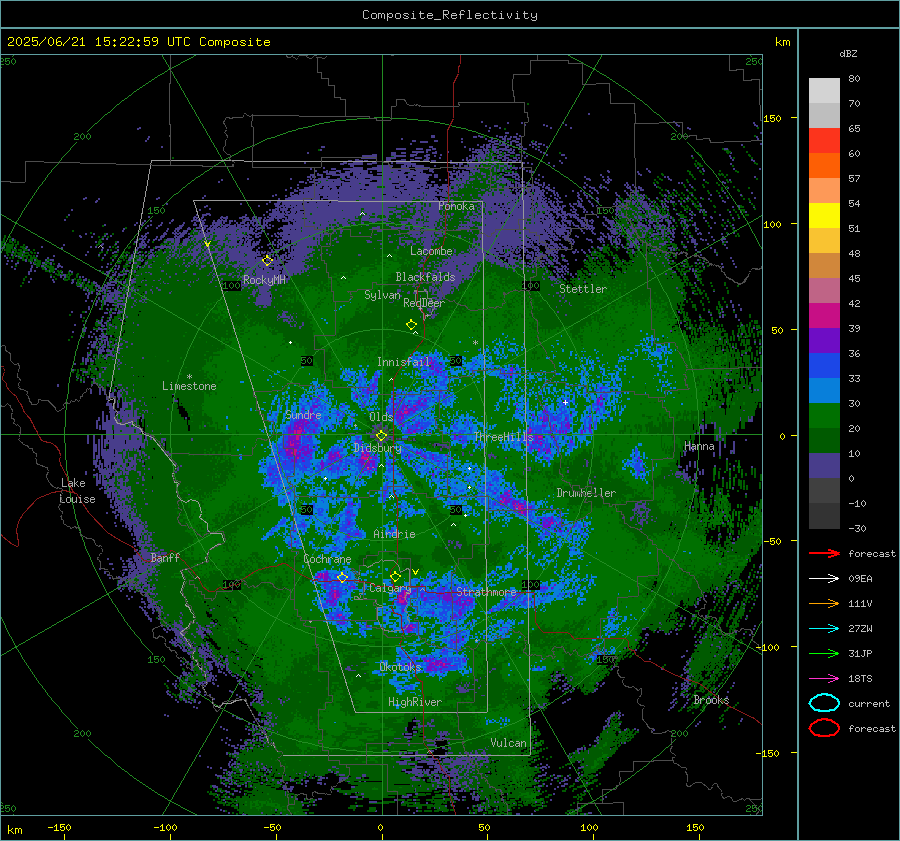Click the 80 value in dBZ scale
Image resolution: width=900 pixels, height=841 pixels.
point(854,79)
